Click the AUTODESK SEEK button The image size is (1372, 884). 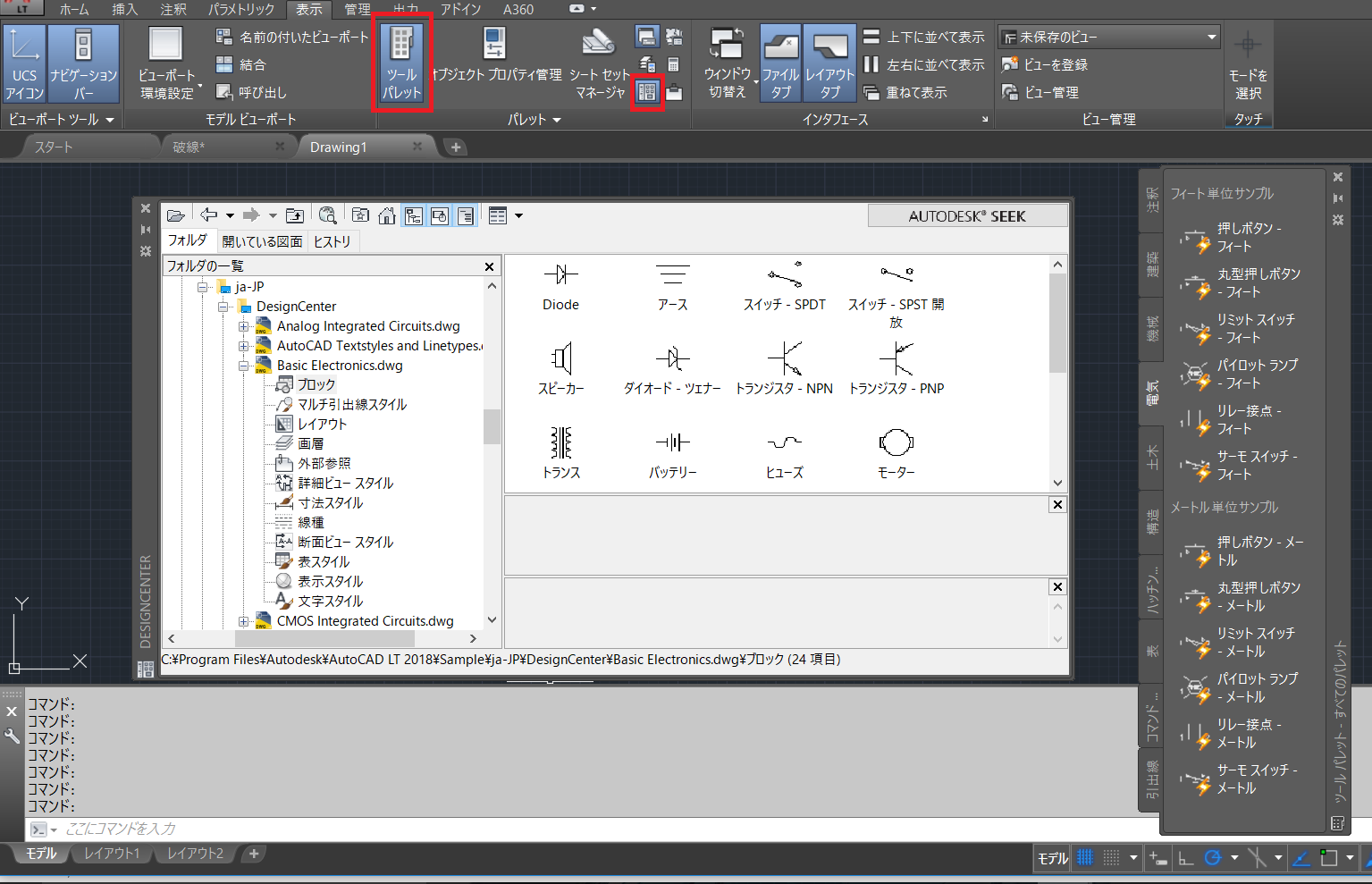click(x=967, y=216)
